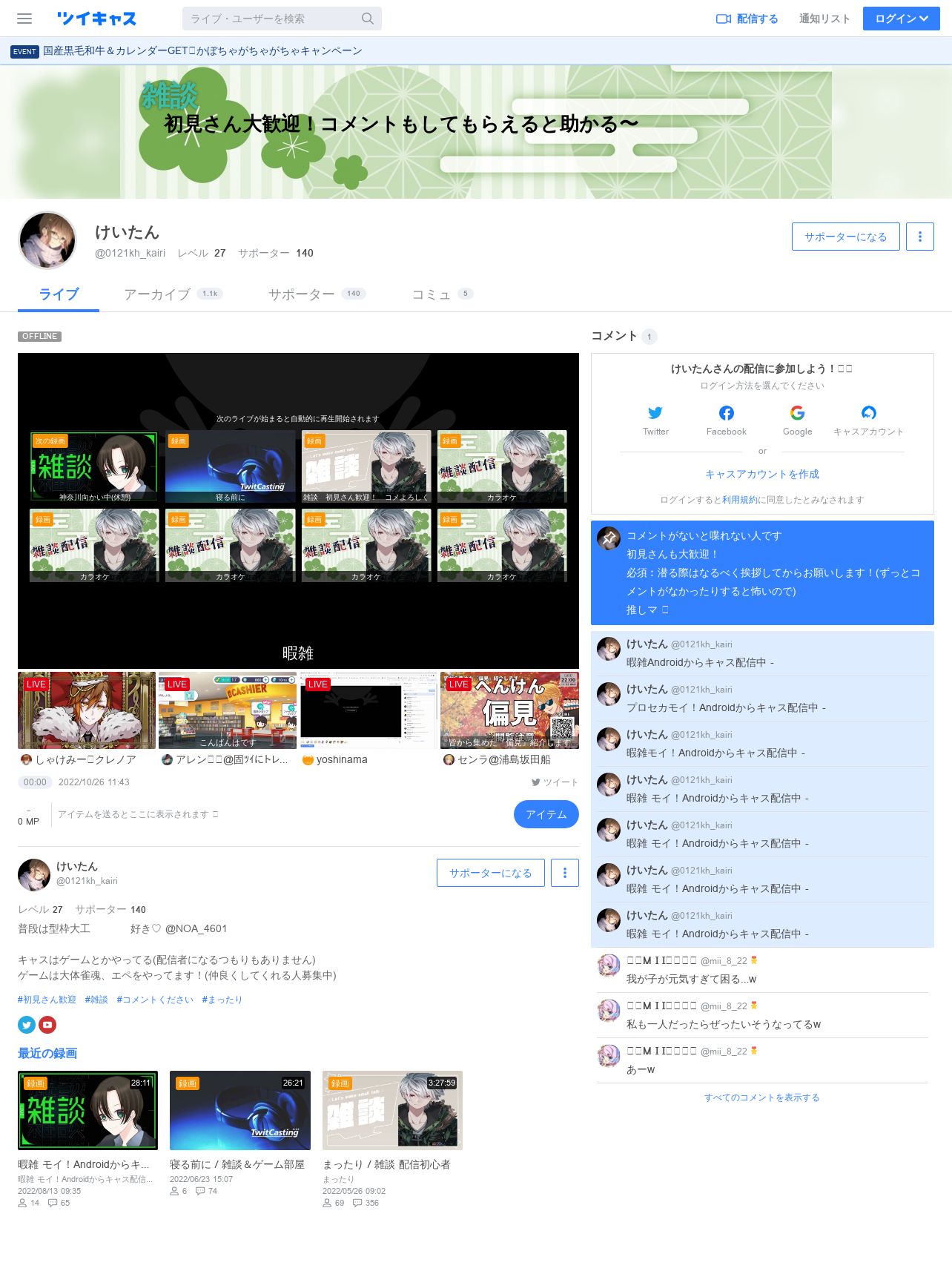Open 通知リスト in header
Viewport: 952px width, 1271px height.
coord(824,19)
